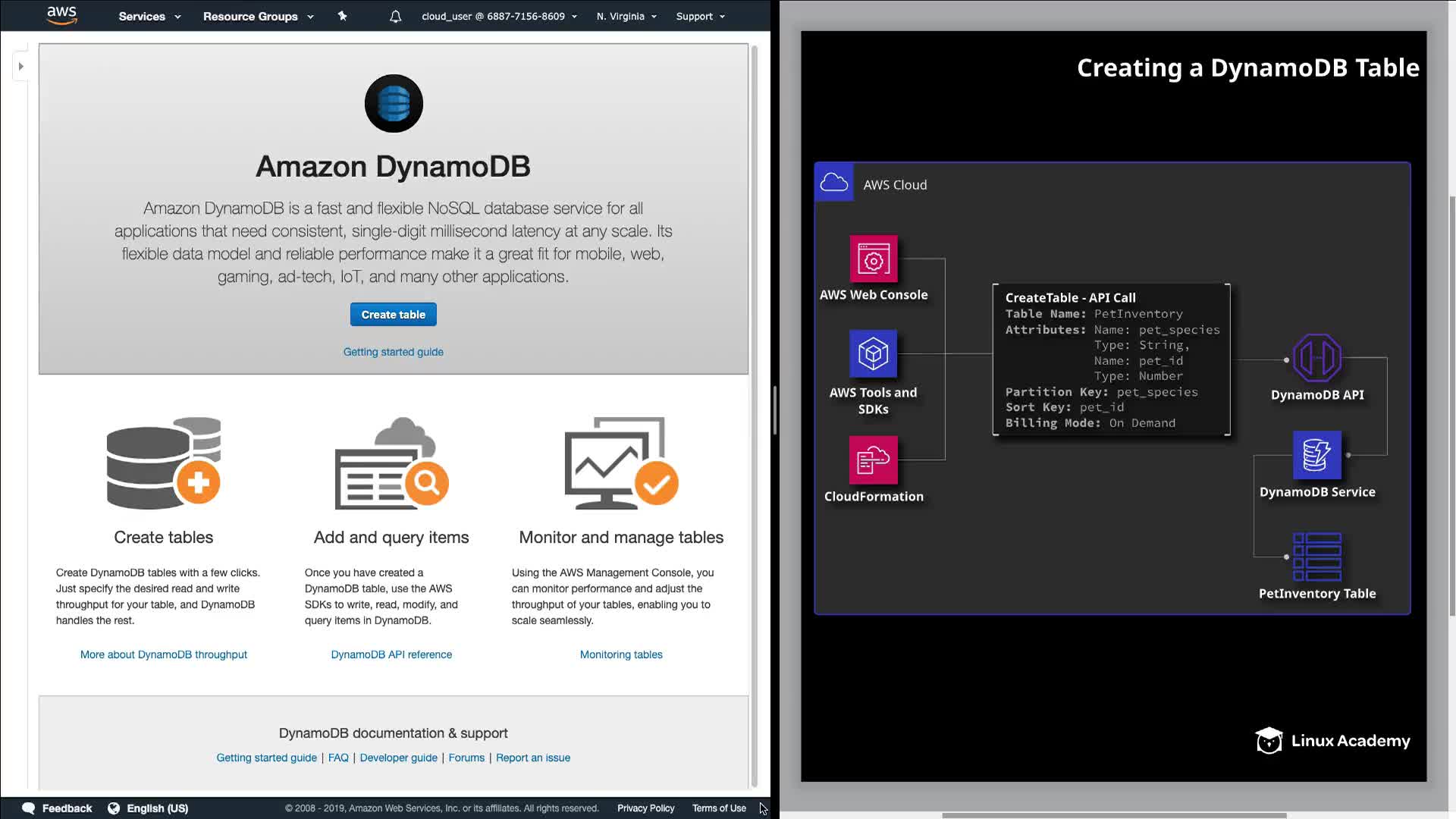
Task: Click the Create table button
Action: click(393, 315)
